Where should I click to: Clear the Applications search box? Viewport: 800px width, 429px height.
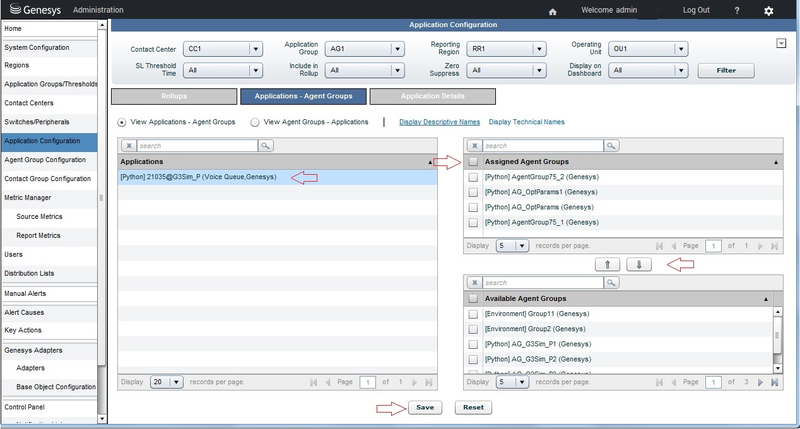129,146
